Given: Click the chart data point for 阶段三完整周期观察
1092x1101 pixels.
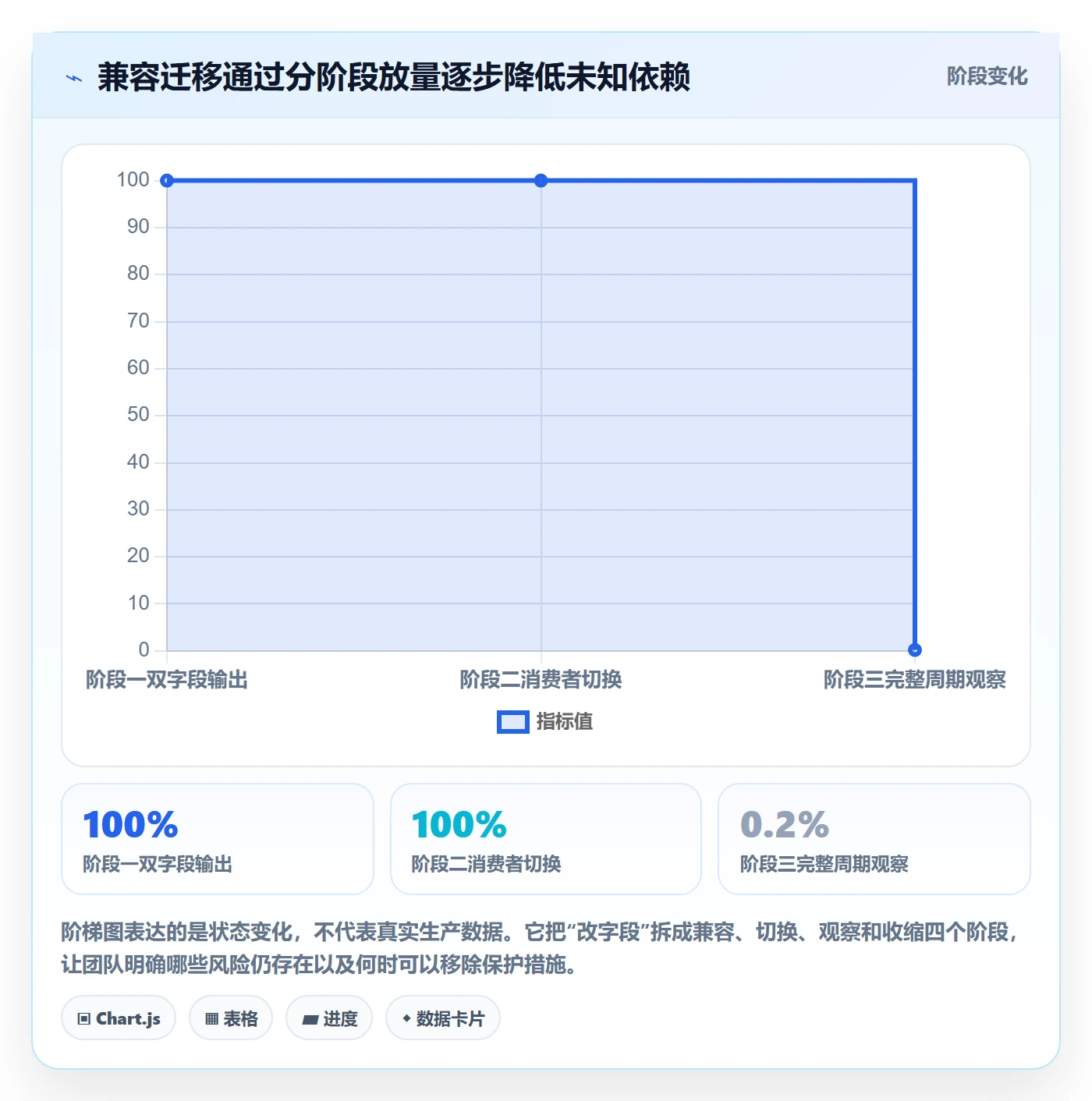Looking at the screenshot, I should pos(915,650).
